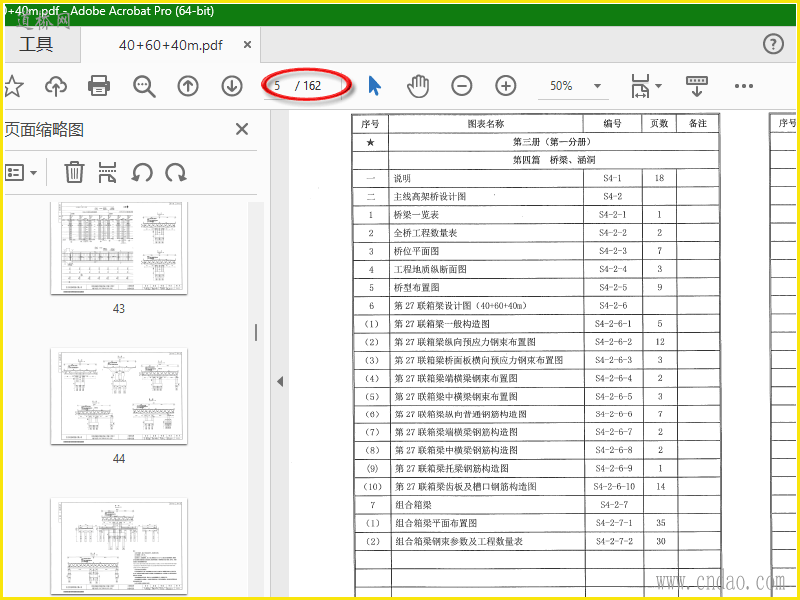Click the page number input field

coord(280,86)
